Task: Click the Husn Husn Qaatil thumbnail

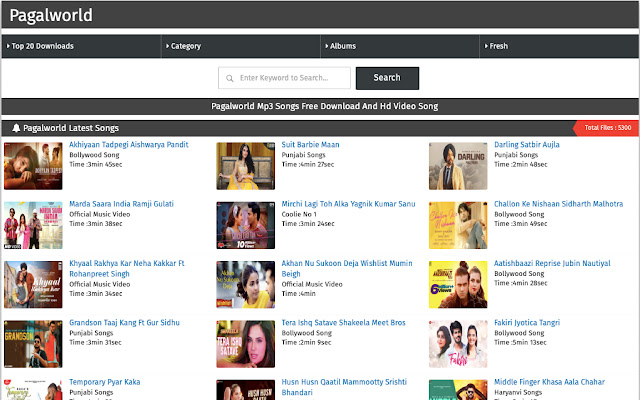Action: point(245,390)
